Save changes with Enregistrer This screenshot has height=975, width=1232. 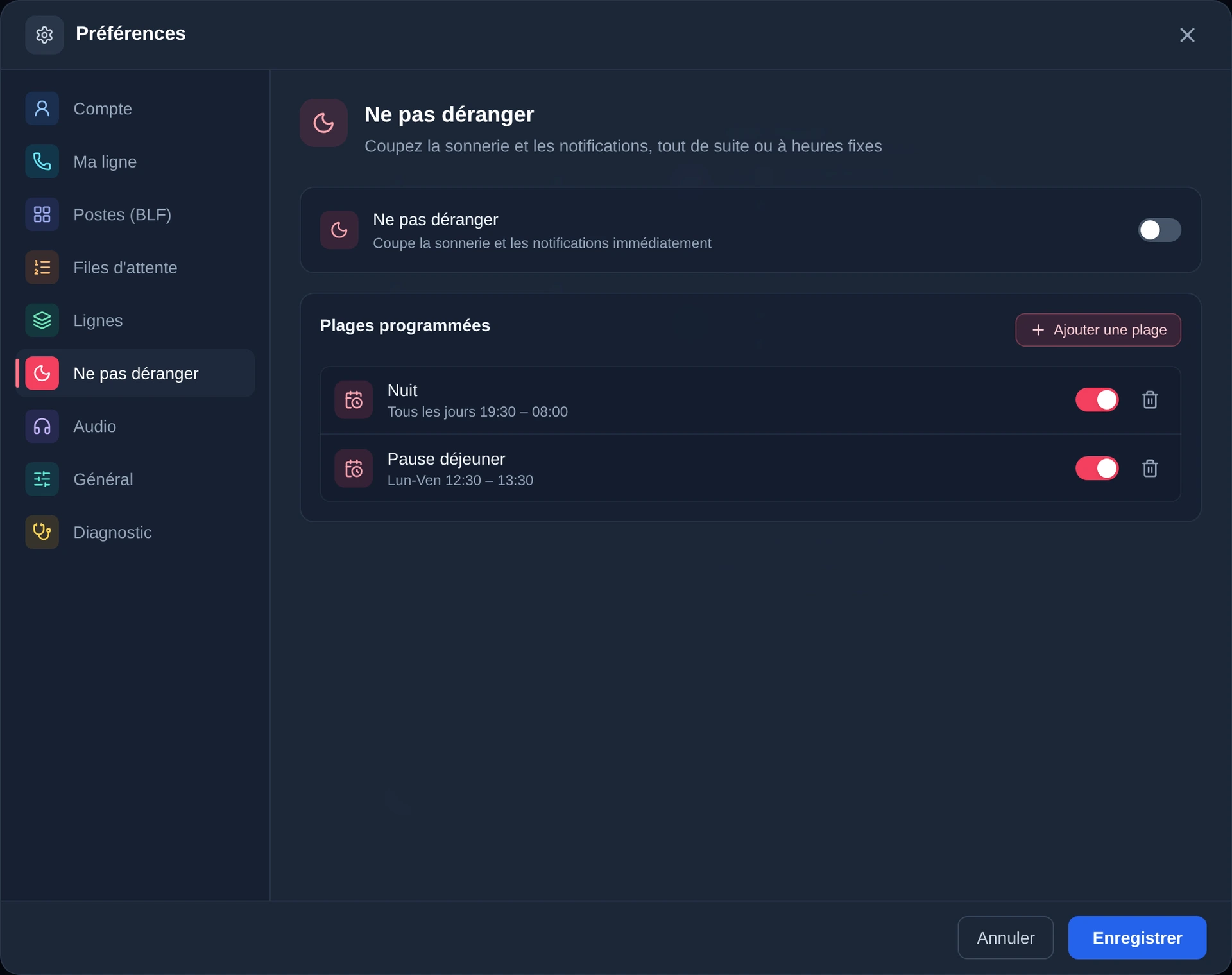click(x=1137, y=938)
